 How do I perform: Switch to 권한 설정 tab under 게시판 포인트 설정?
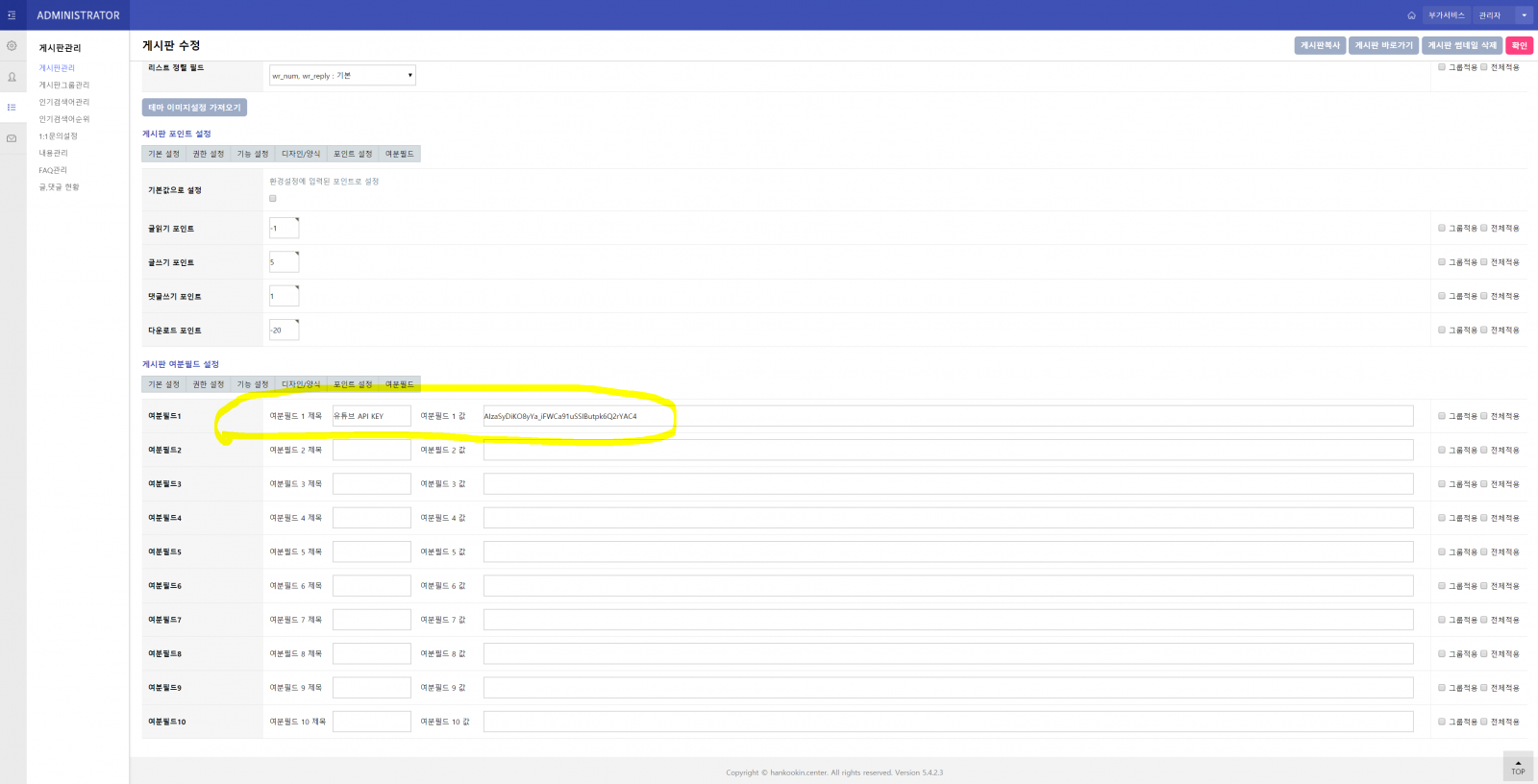pyautogui.click(x=208, y=154)
